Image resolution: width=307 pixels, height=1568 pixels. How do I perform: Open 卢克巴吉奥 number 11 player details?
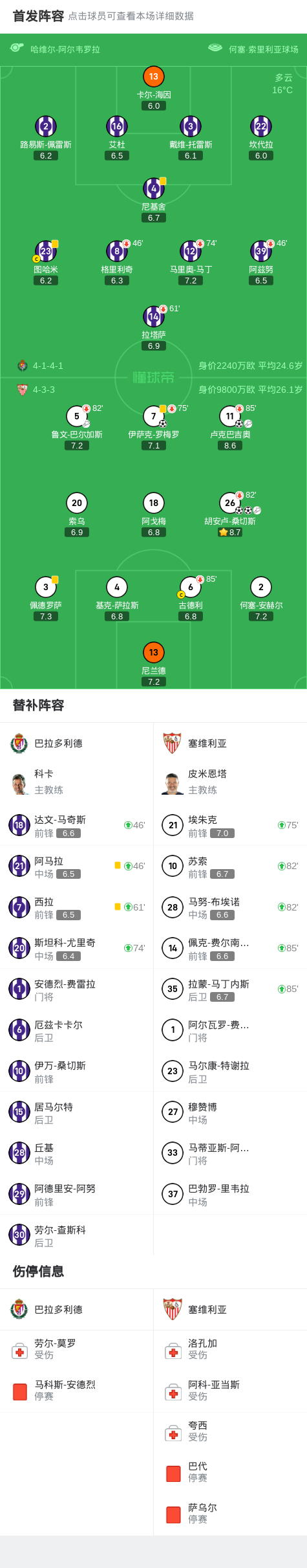[x=230, y=416]
